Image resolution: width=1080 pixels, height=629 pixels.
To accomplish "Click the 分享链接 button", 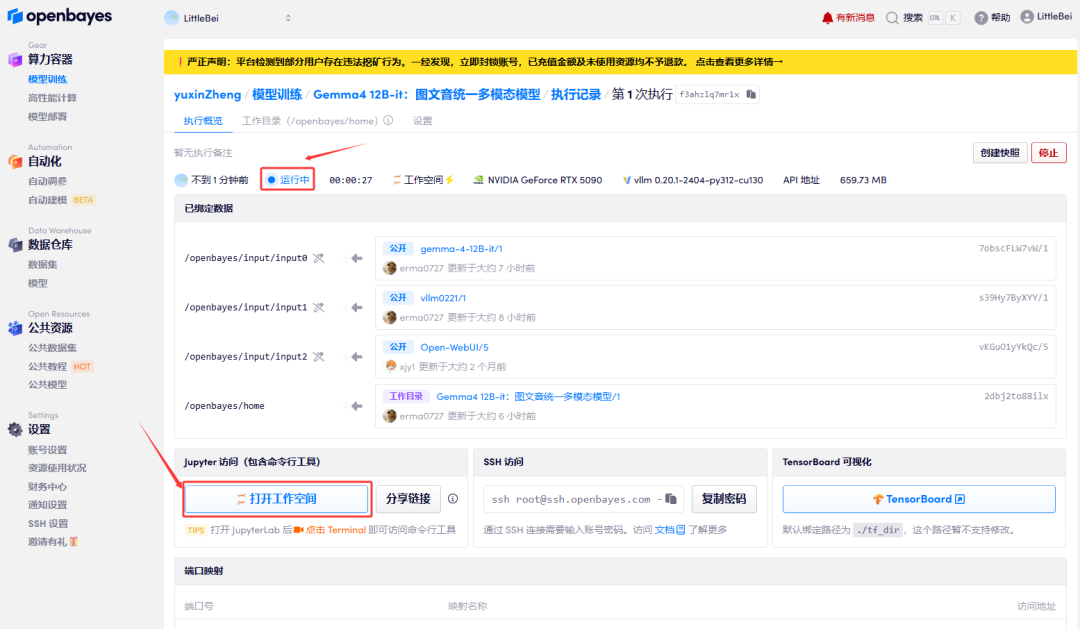I will (408, 499).
